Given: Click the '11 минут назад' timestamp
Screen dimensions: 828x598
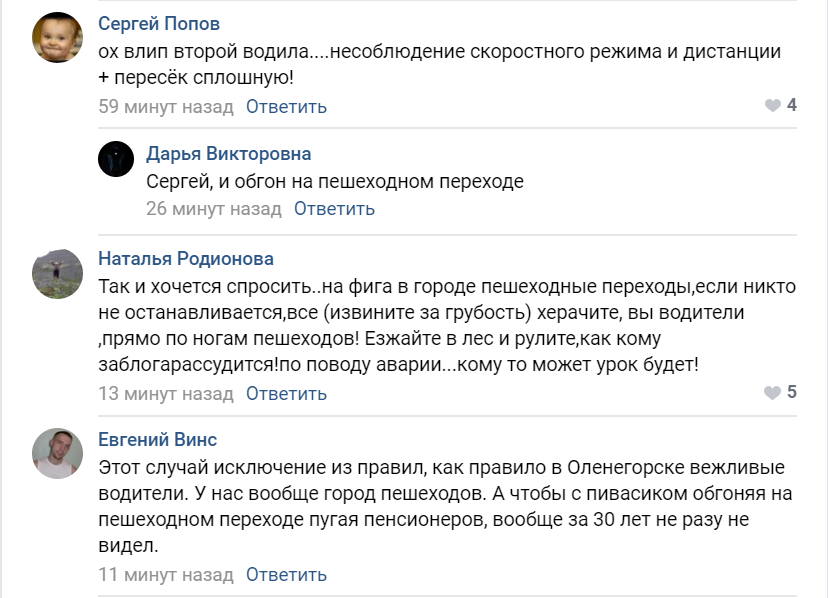Looking at the screenshot, I should point(165,575).
